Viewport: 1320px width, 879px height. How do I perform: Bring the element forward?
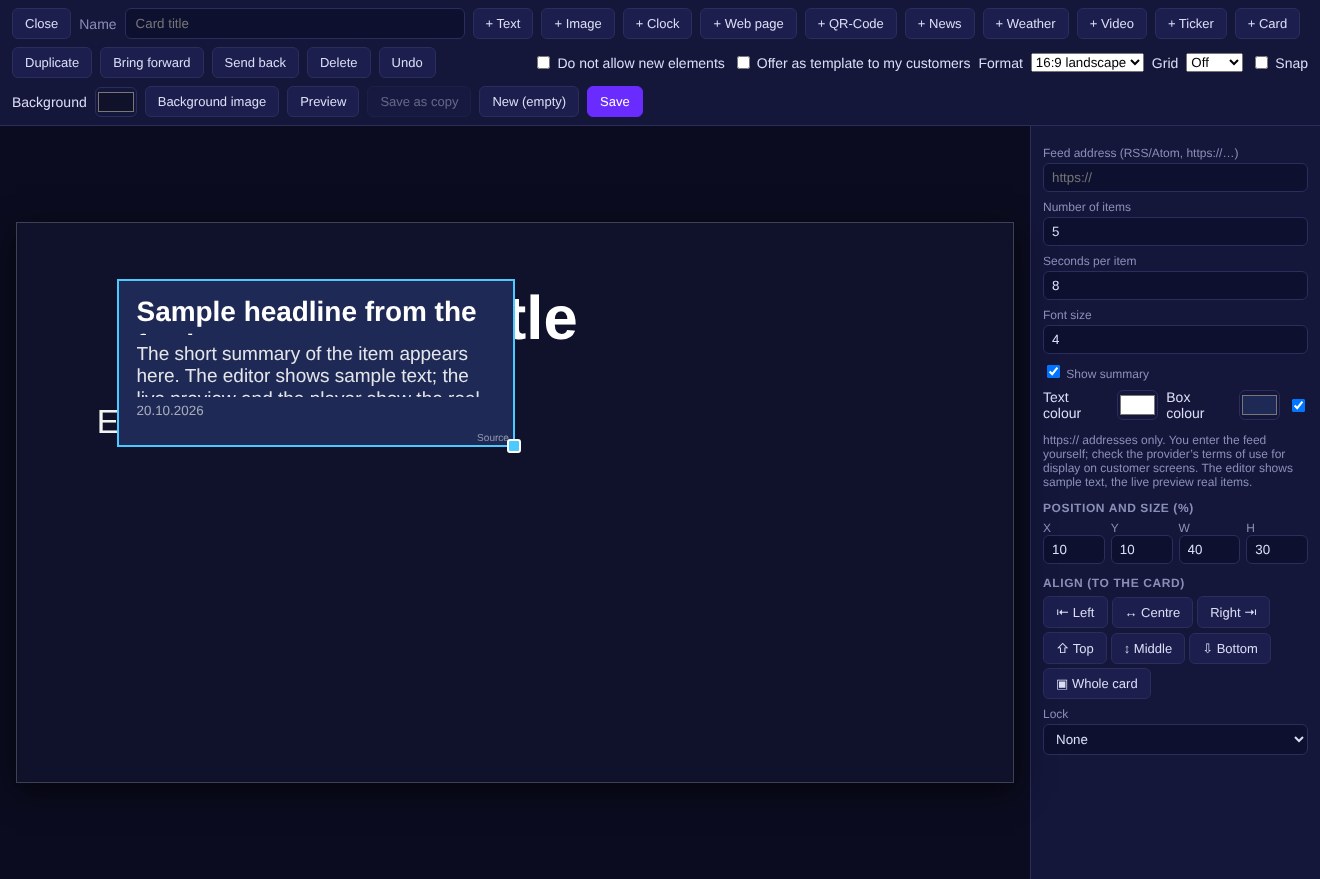pyautogui.click(x=152, y=62)
